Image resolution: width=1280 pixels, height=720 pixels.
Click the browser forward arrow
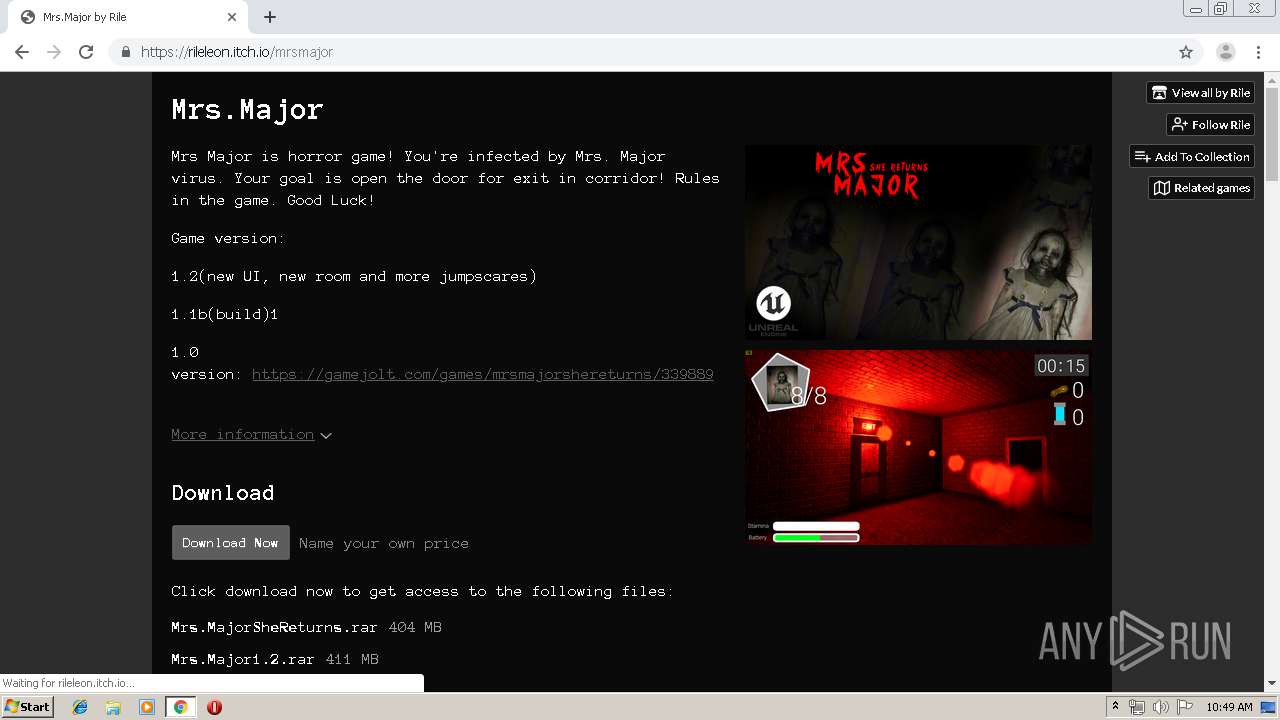pos(54,52)
